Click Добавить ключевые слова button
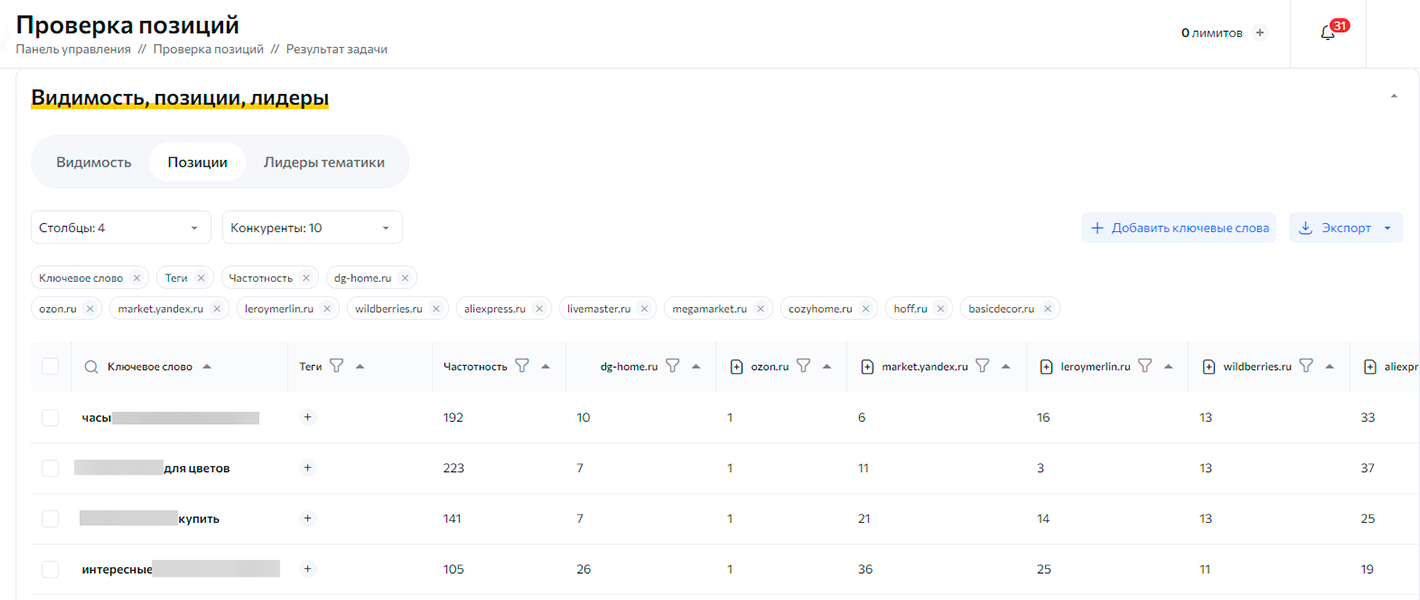 [x=1179, y=228]
